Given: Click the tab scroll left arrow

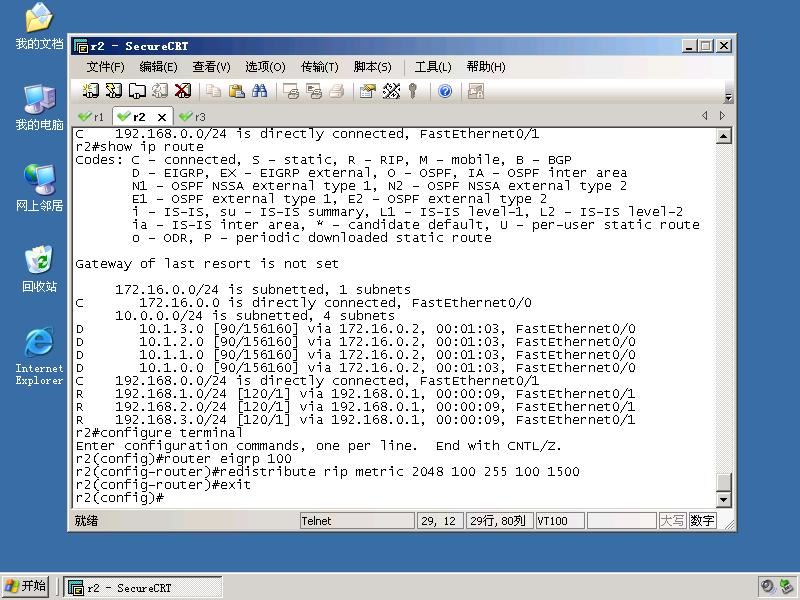Looking at the screenshot, I should coord(705,116).
